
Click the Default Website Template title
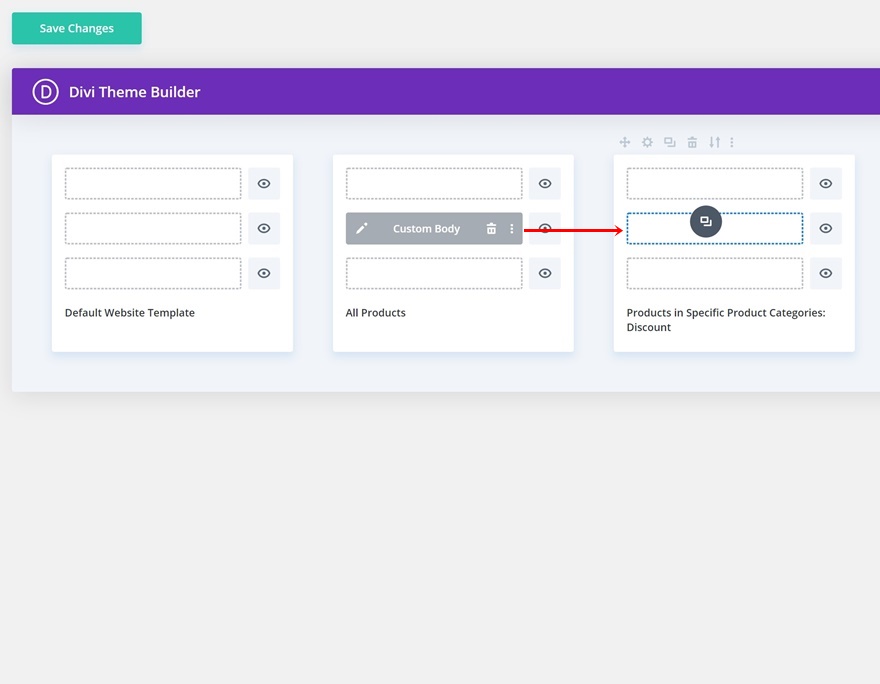click(x=130, y=313)
